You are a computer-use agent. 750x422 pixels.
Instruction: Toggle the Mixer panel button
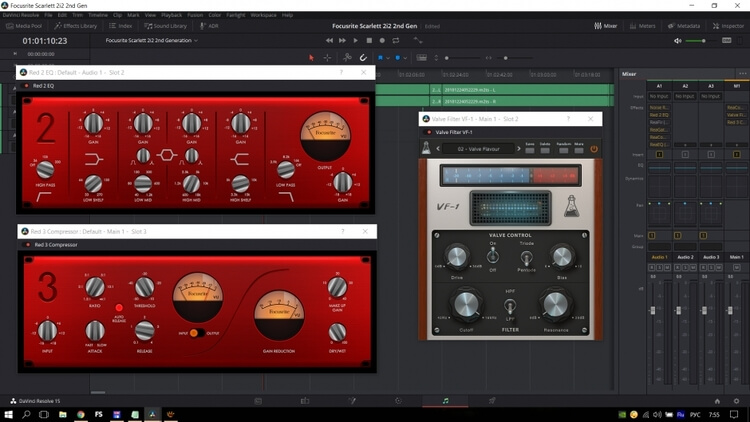point(606,26)
